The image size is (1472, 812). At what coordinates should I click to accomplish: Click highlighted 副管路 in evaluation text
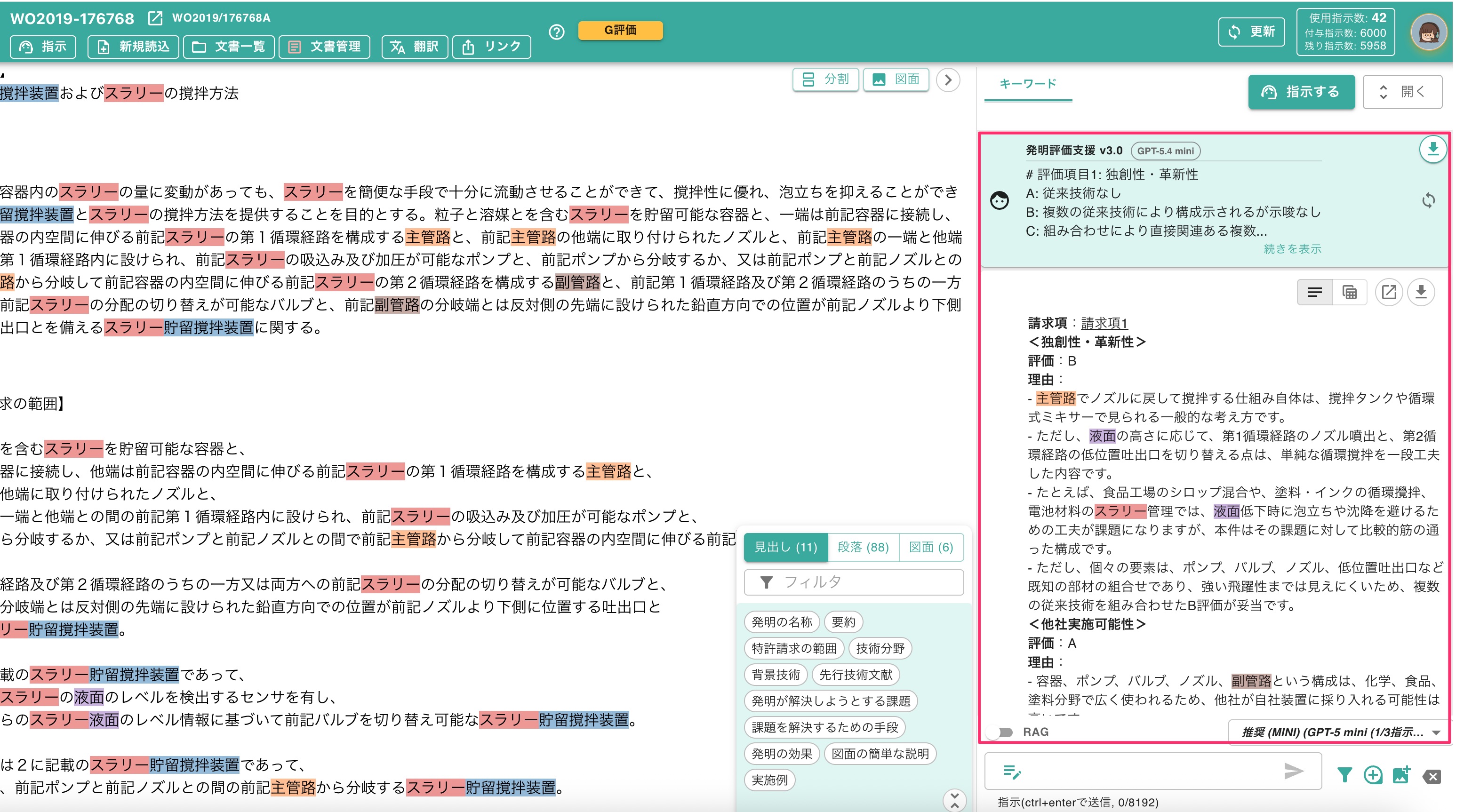(1251, 681)
